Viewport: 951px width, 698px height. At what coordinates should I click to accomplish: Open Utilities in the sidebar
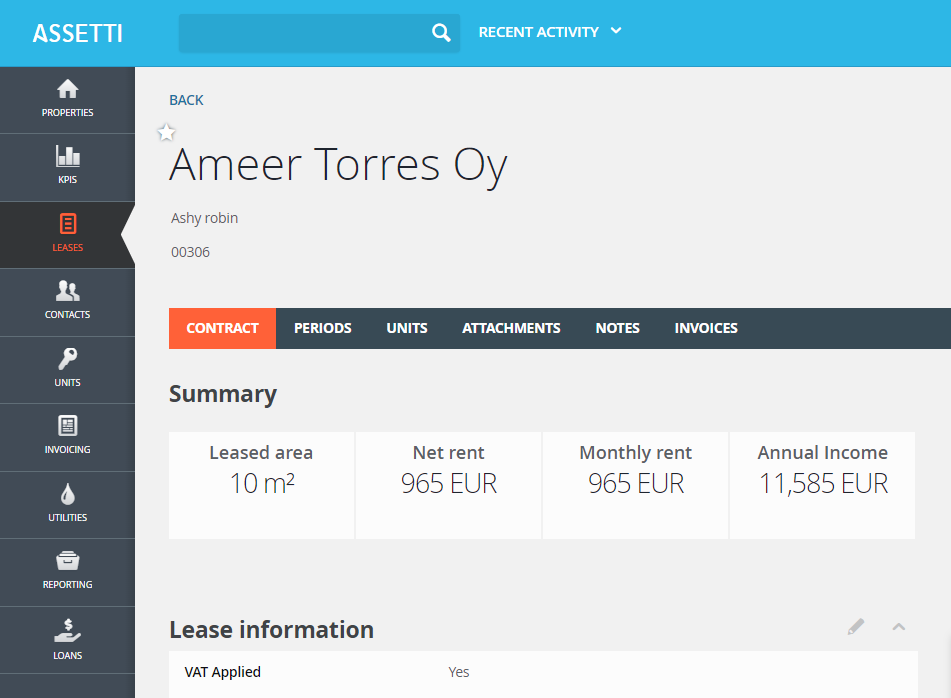(67, 505)
